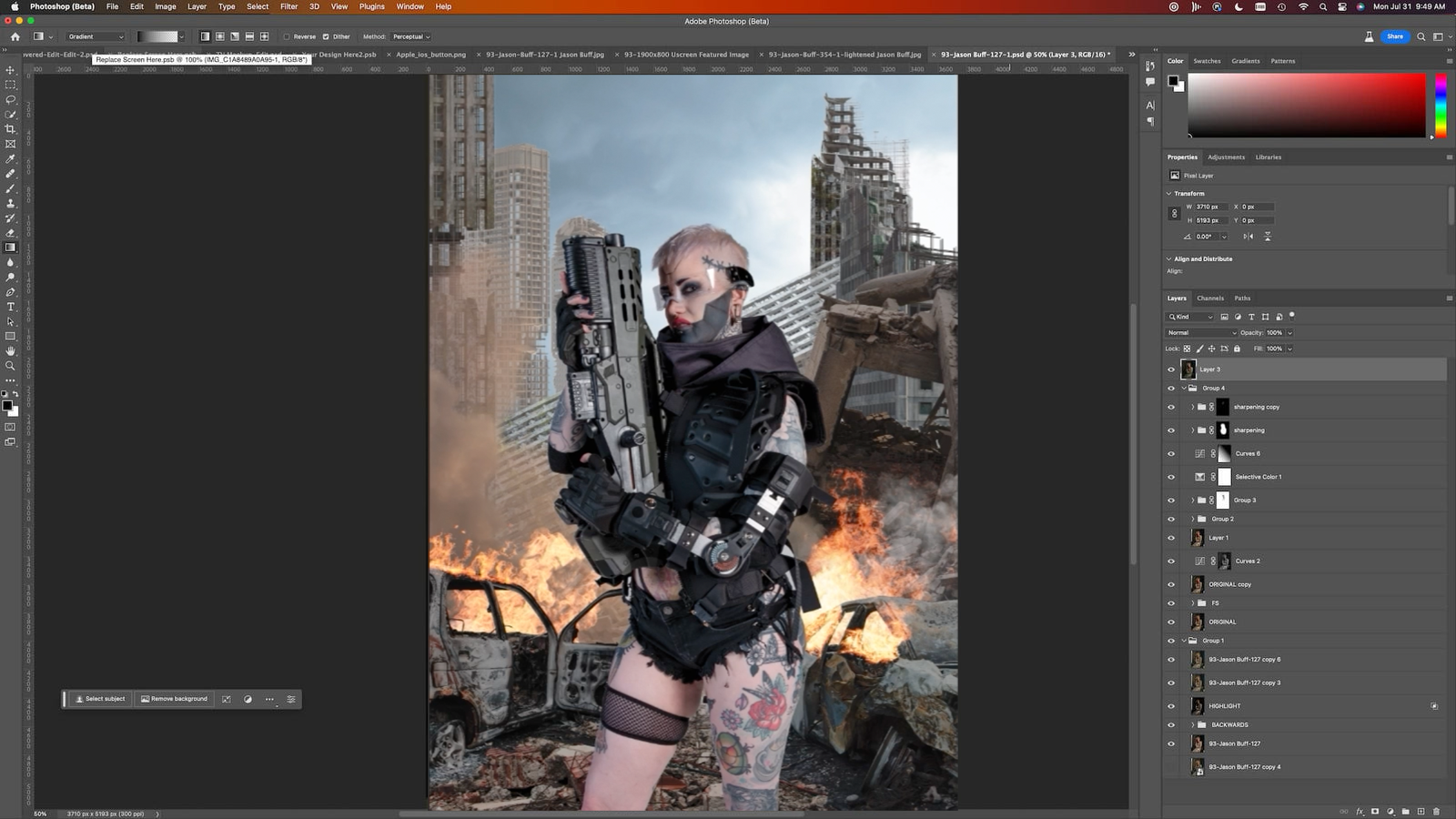Open the layer blend mode dropdown
The height and width of the screenshot is (819, 1456).
pyautogui.click(x=1202, y=333)
